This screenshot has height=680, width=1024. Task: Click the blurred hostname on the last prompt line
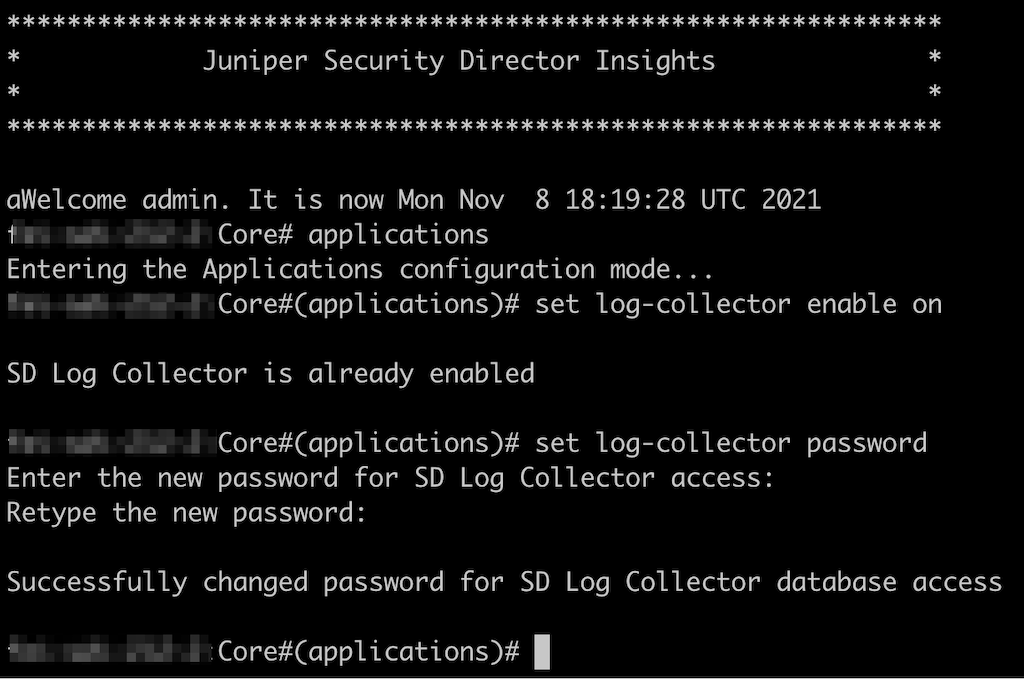pyautogui.click(x=110, y=652)
